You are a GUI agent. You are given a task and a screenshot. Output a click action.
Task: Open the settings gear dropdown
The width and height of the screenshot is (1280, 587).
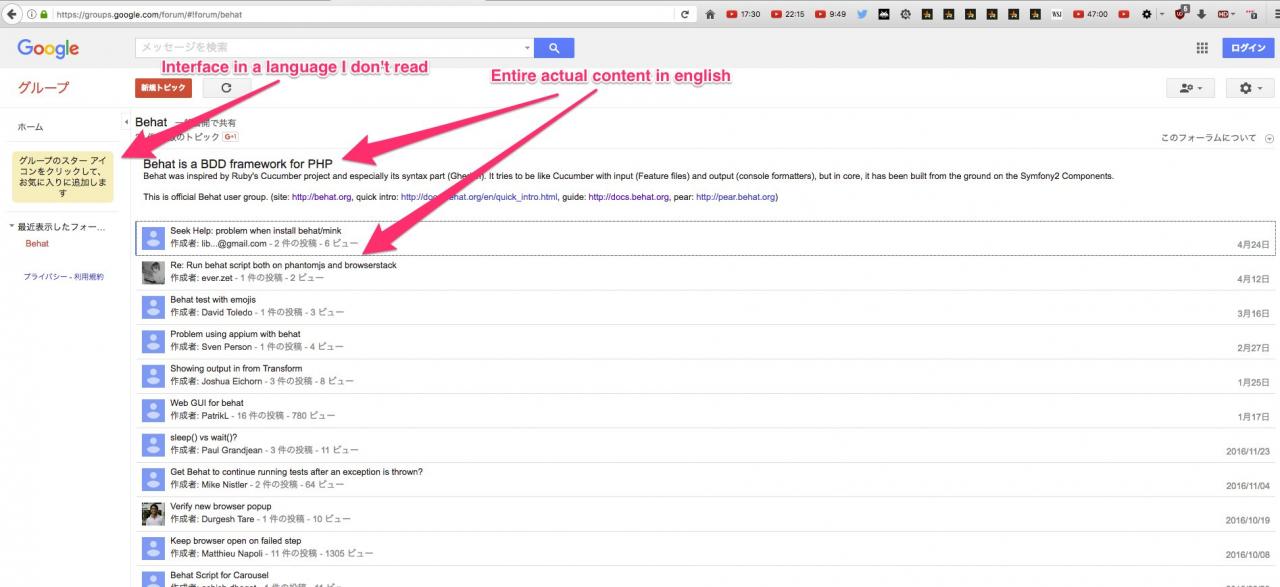coord(1250,88)
